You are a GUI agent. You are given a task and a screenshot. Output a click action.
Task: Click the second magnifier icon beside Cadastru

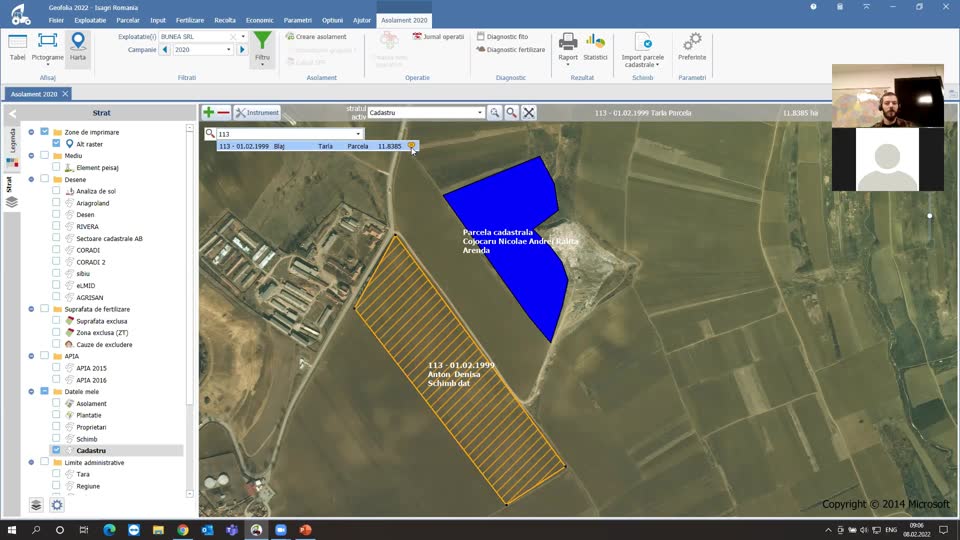pyautogui.click(x=511, y=113)
